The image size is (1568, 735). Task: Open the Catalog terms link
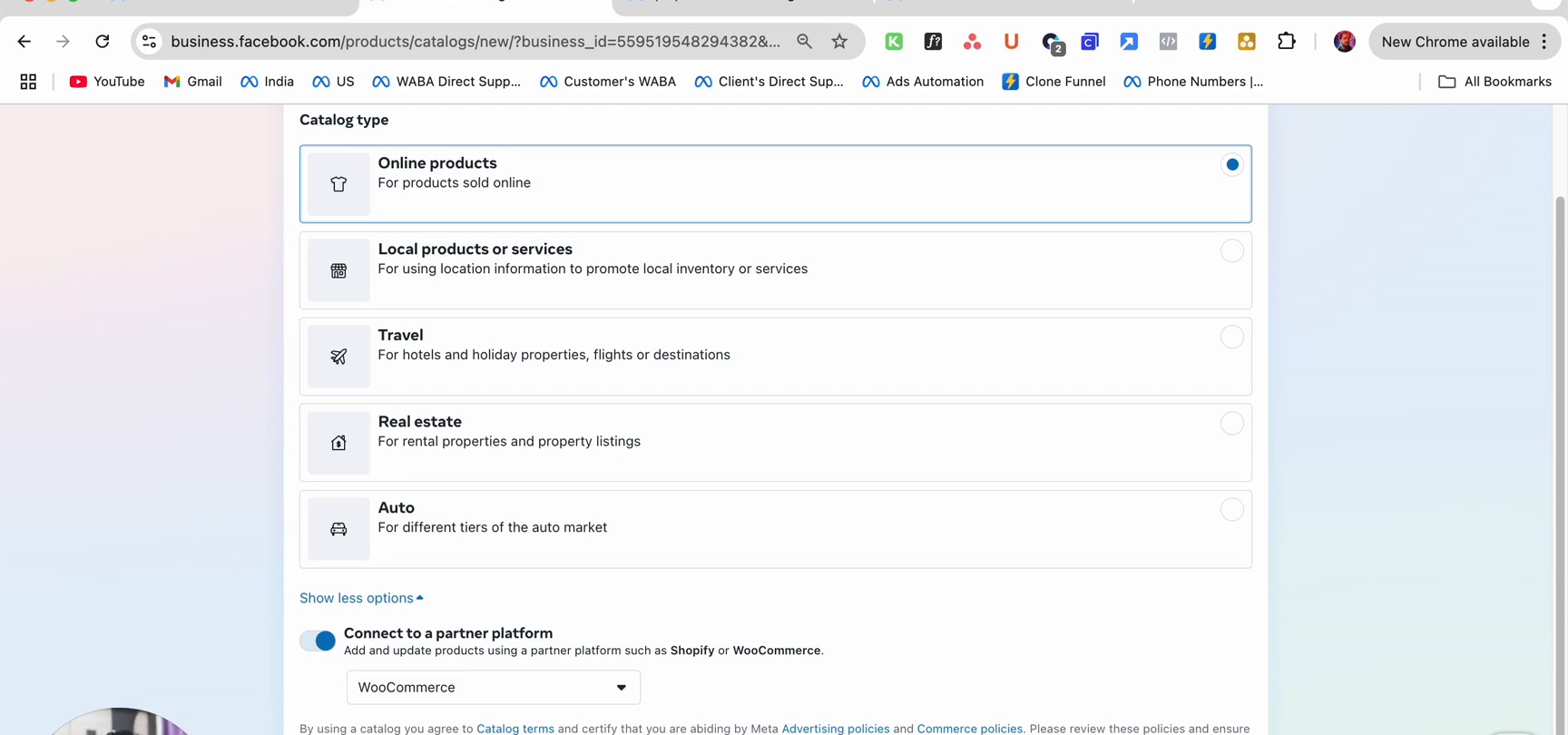[515, 729]
